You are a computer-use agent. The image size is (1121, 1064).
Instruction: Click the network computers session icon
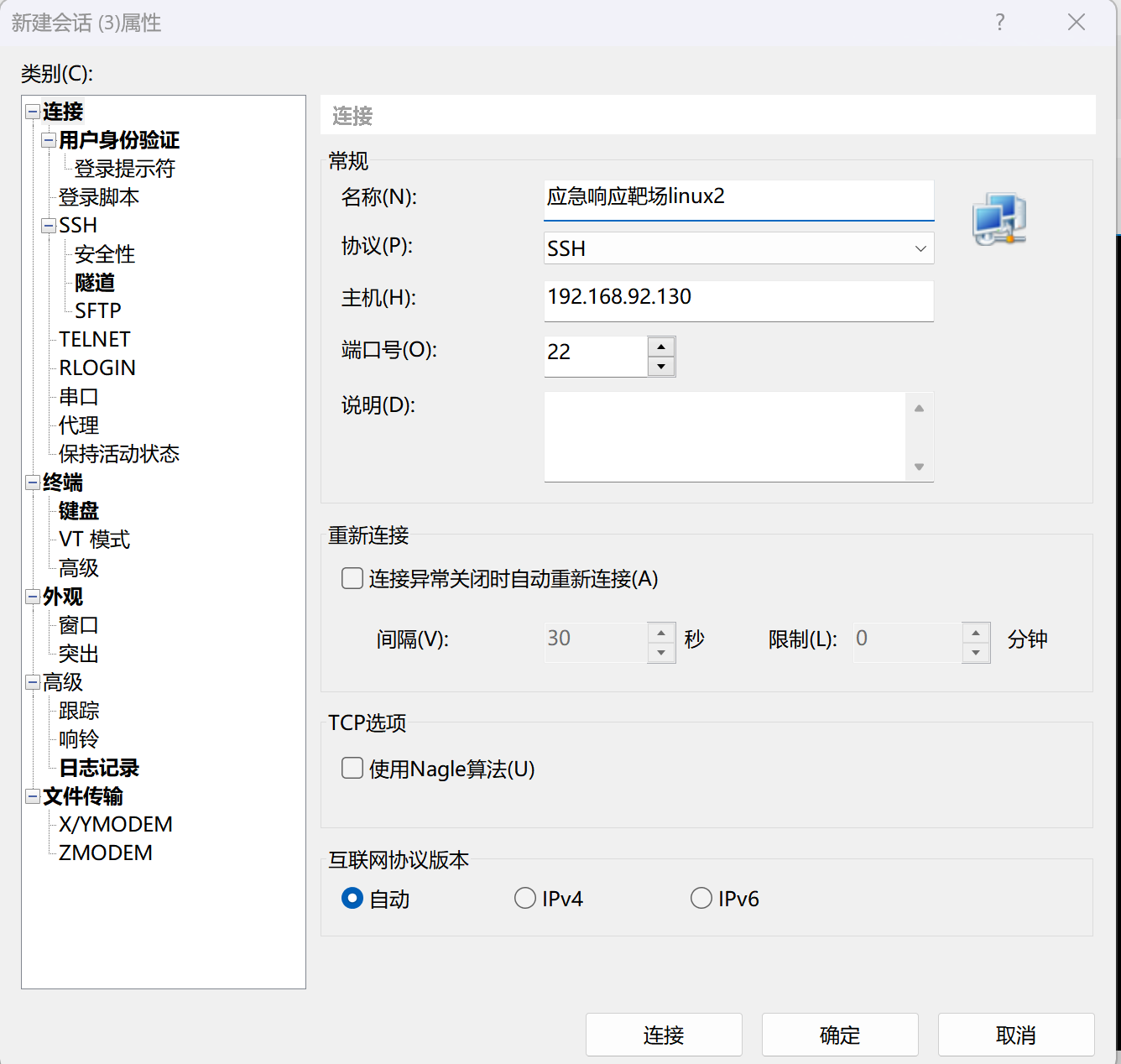point(999,219)
